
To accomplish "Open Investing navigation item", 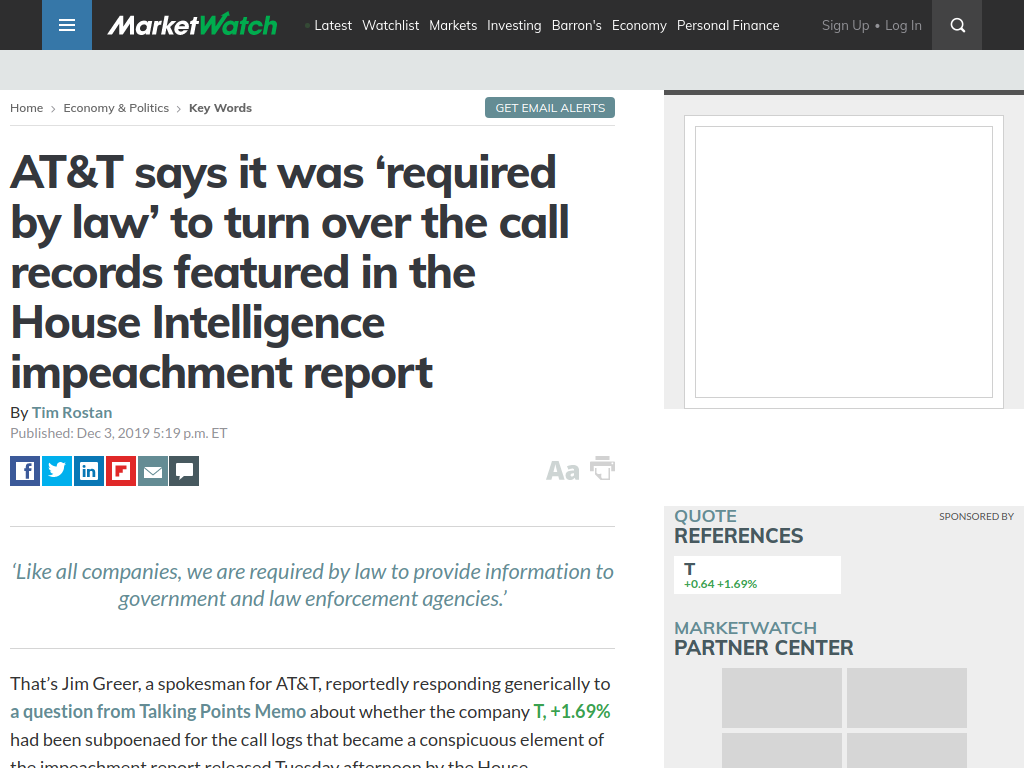I will click(514, 25).
